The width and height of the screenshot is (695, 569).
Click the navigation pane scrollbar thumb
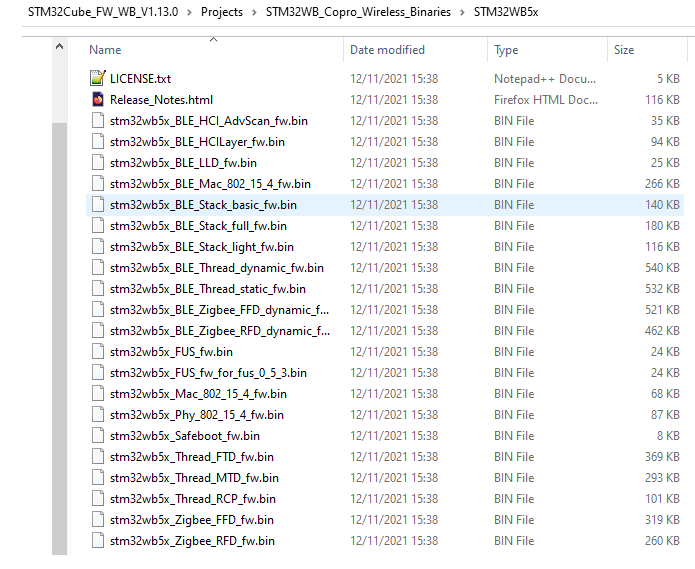click(59, 339)
